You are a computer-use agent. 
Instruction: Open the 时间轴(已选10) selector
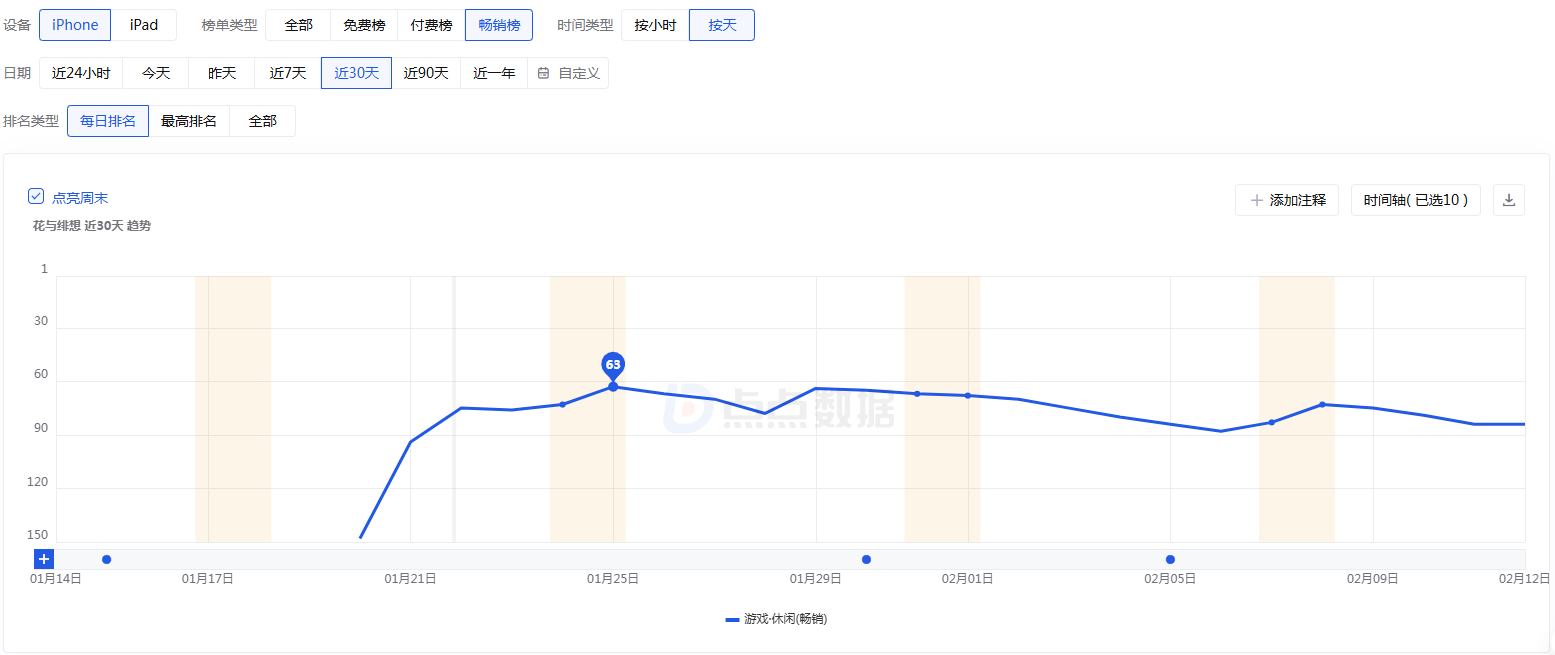(x=1415, y=200)
